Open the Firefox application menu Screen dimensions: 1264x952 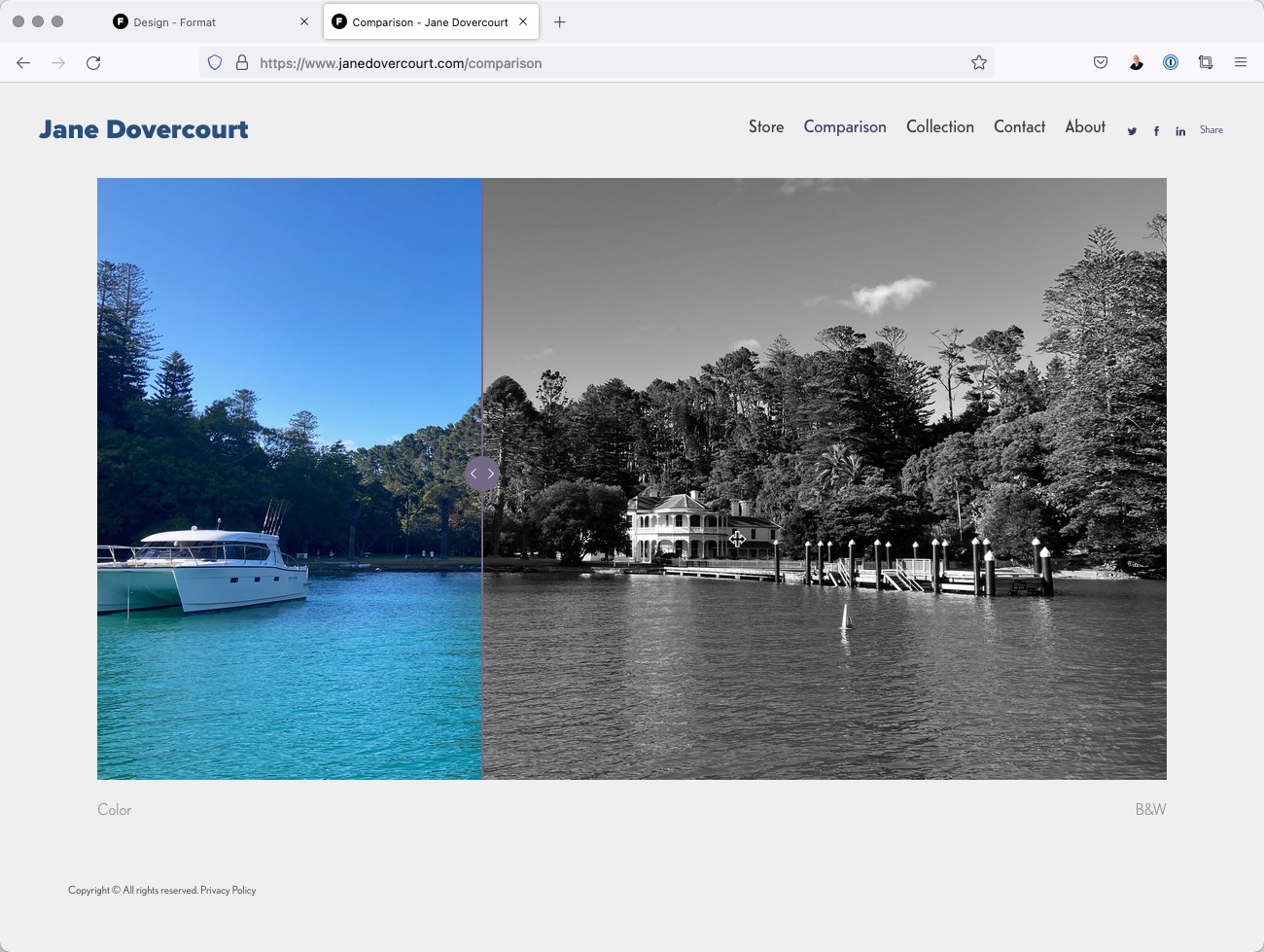(1241, 62)
